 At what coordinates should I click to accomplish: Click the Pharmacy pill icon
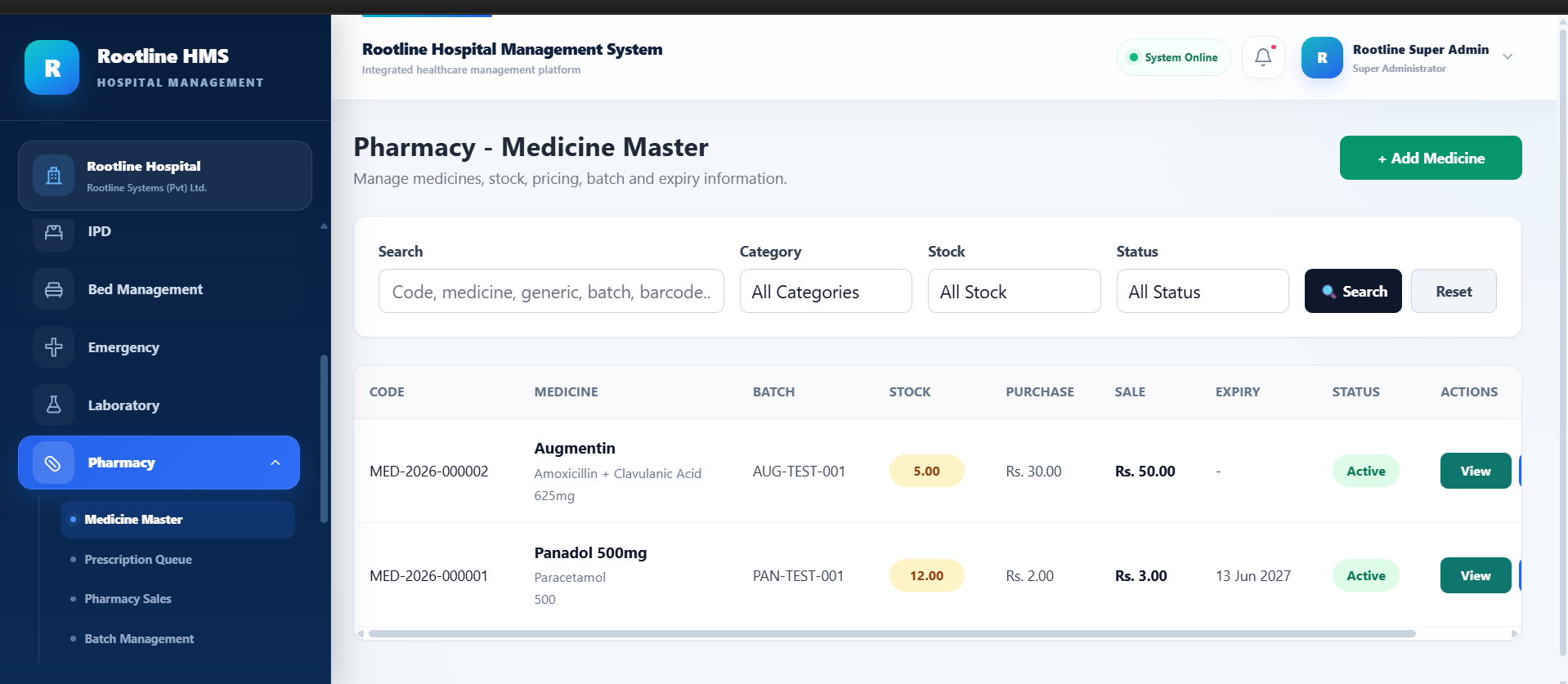(x=54, y=463)
